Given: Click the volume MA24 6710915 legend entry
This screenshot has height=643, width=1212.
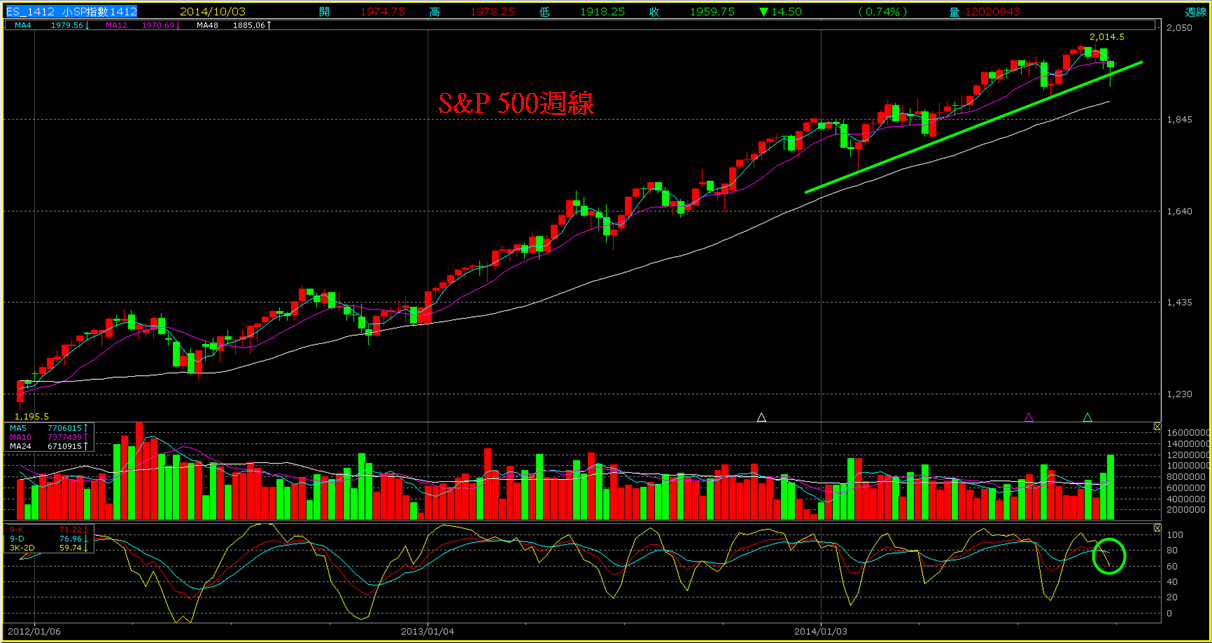Looking at the screenshot, I should [48, 445].
